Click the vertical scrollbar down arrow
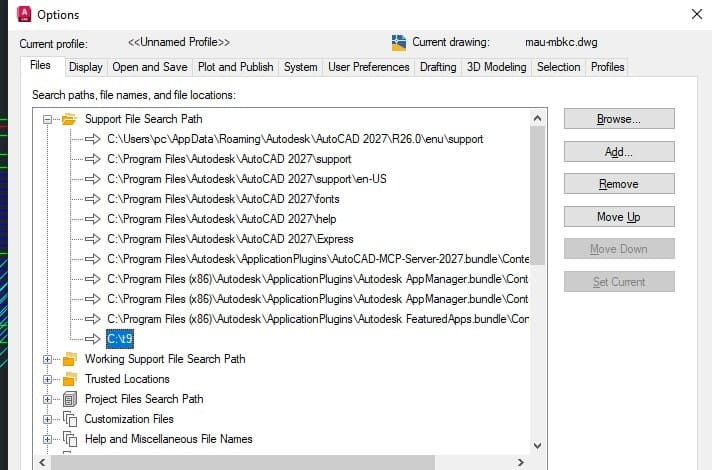 point(538,445)
